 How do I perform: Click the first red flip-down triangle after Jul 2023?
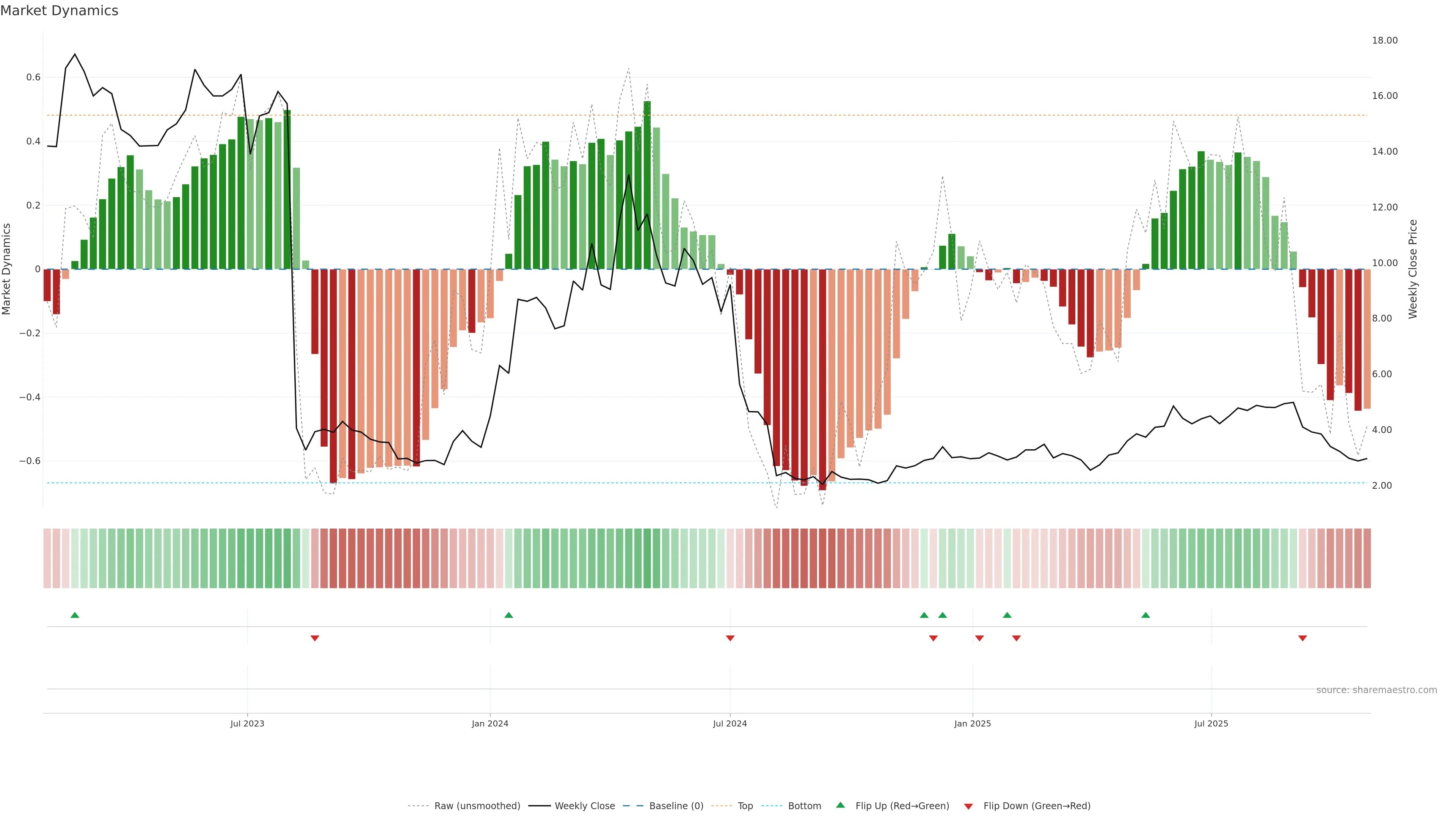click(x=315, y=638)
